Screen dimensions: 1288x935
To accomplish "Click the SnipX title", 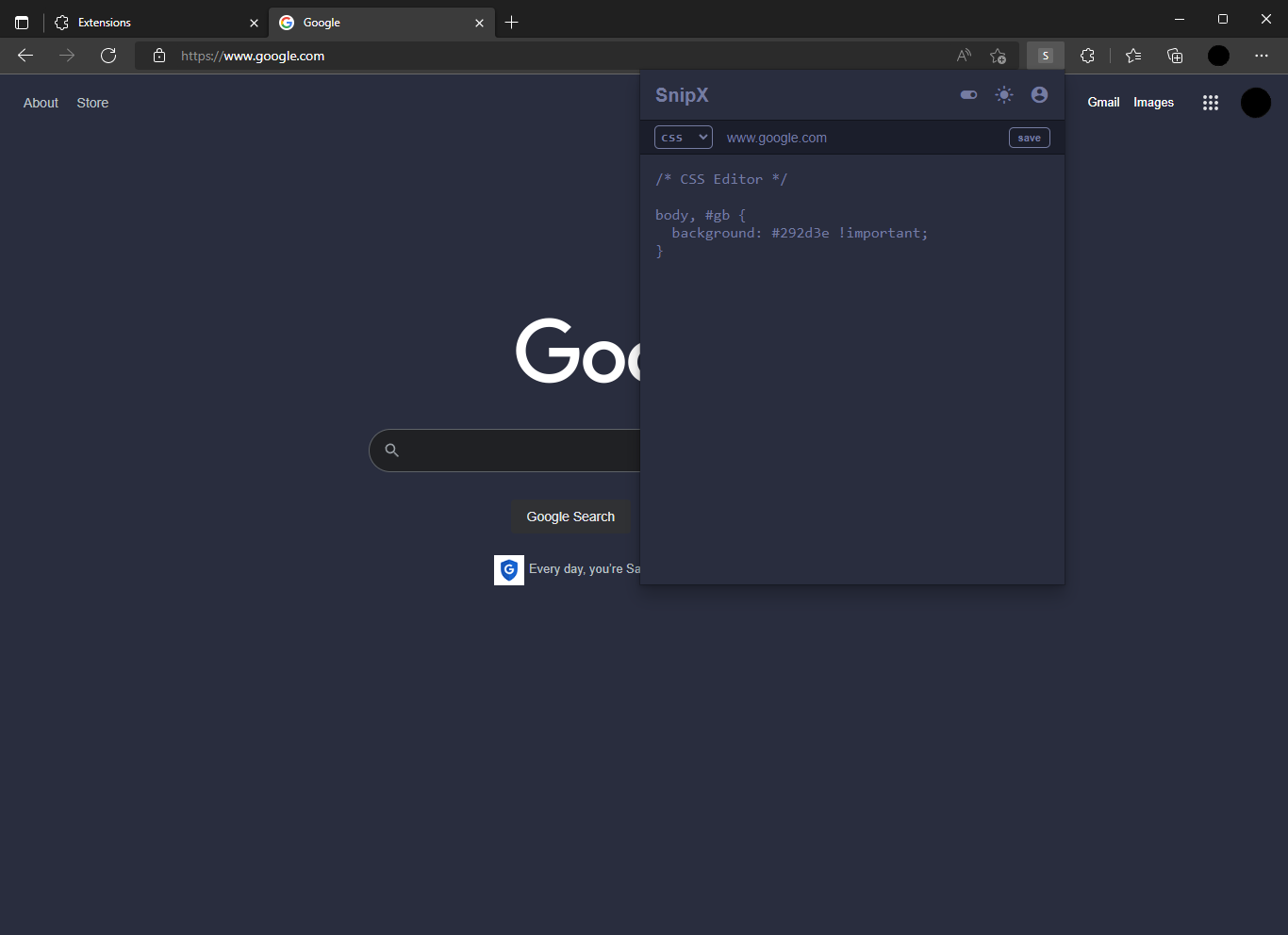I will click(682, 95).
